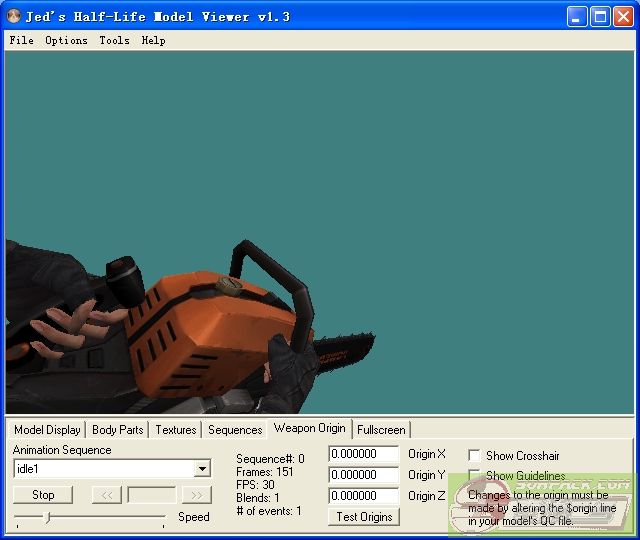Screen dimensions: 640x540
Task: Close the Model Viewer window
Action: coord(623,16)
